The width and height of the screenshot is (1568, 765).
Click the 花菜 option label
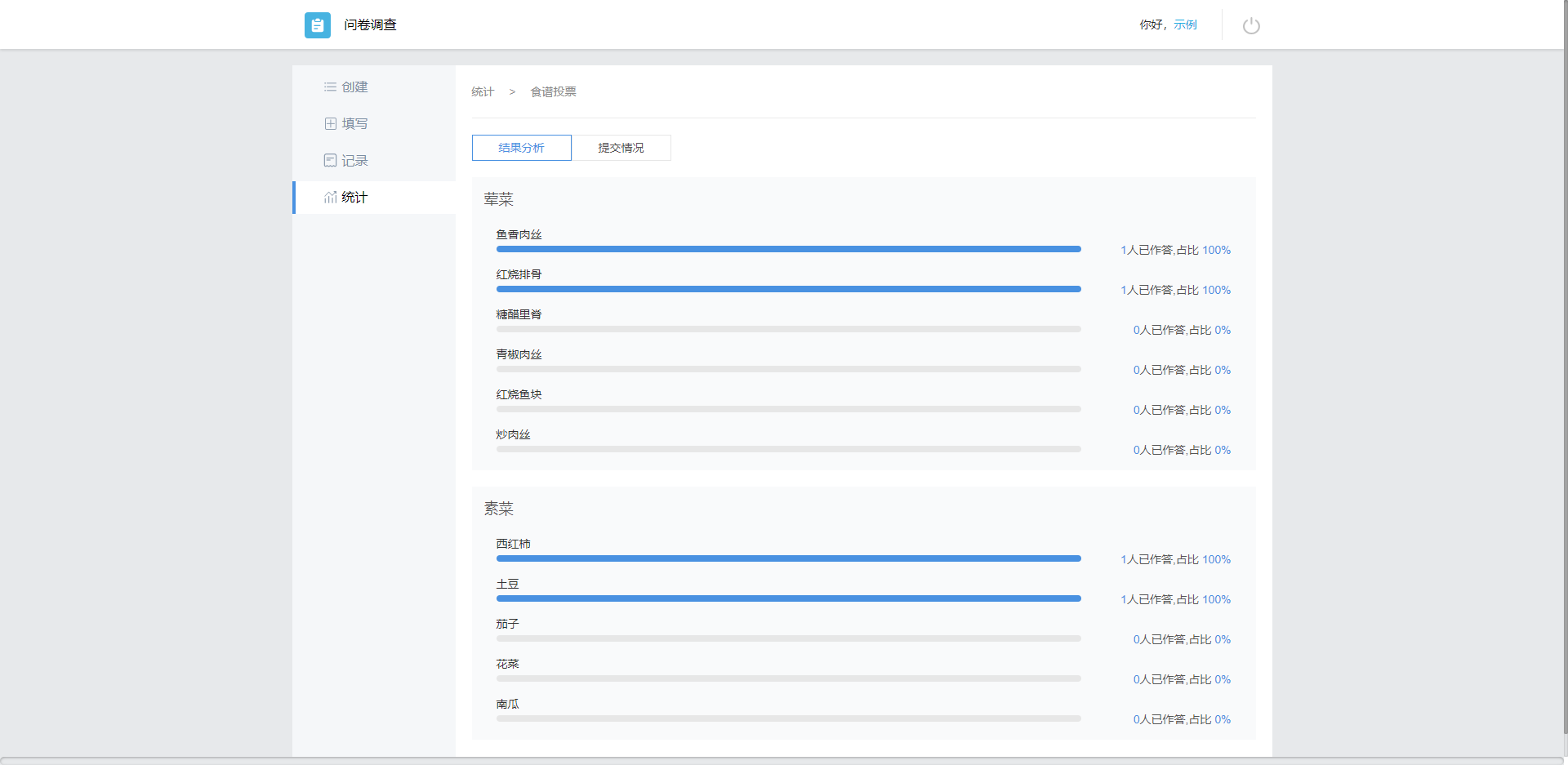[x=507, y=664]
